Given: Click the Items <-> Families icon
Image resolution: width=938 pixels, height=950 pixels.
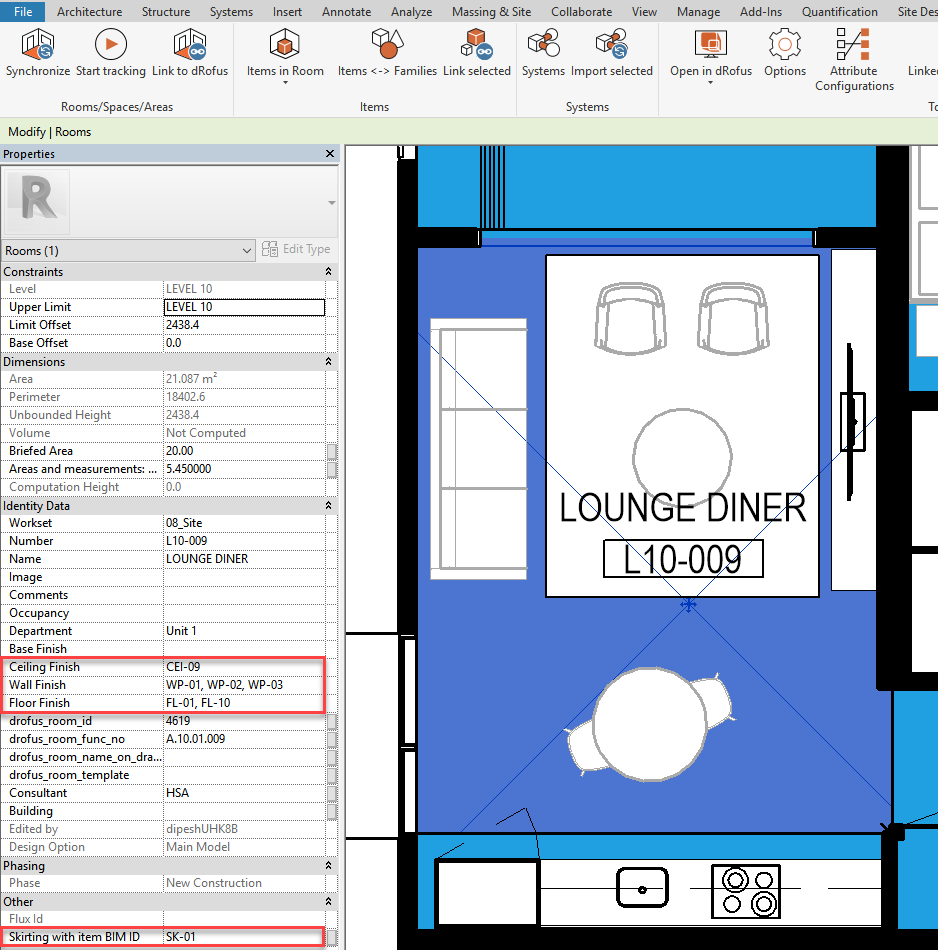Looking at the screenshot, I should tap(387, 46).
